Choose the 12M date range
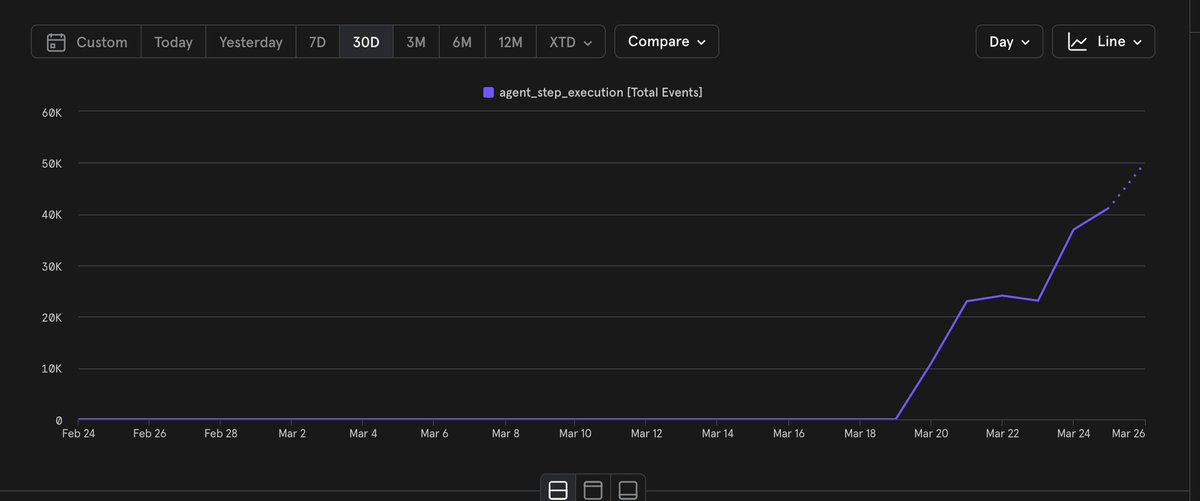 pyautogui.click(x=510, y=42)
